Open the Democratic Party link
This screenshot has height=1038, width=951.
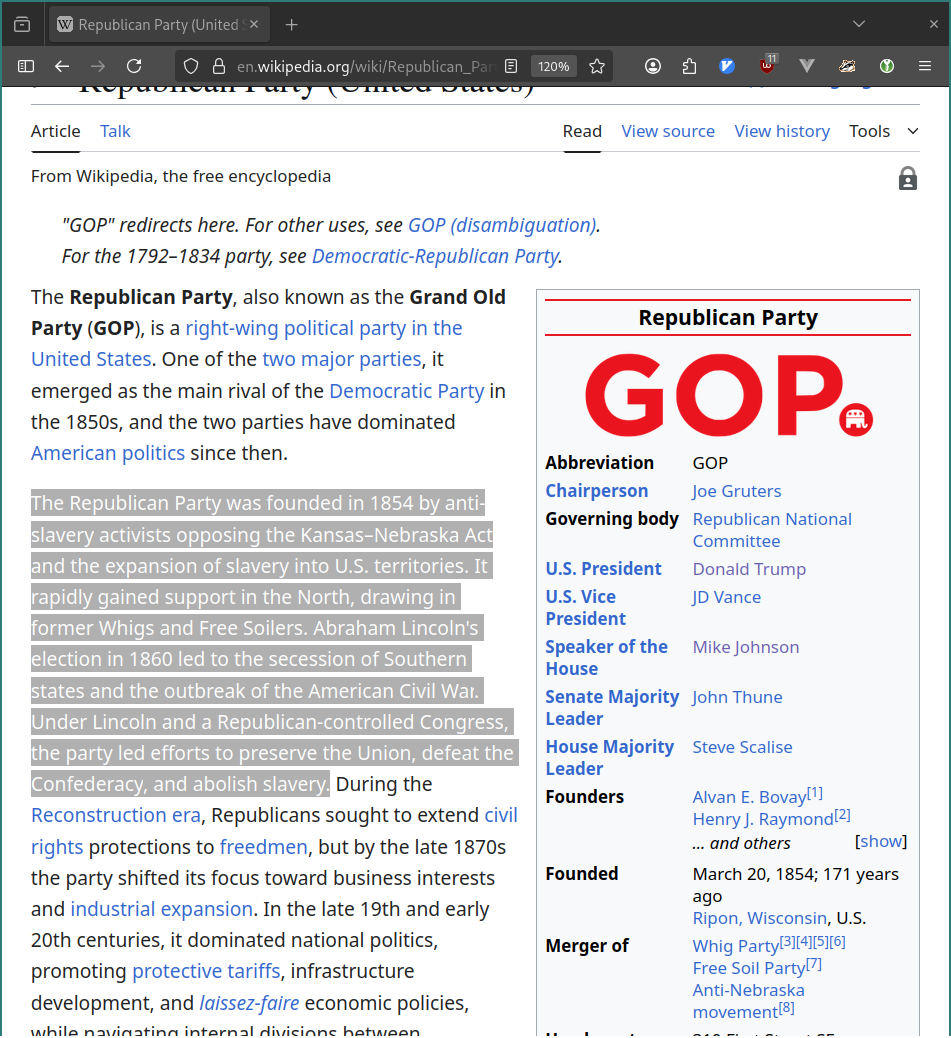tap(407, 391)
